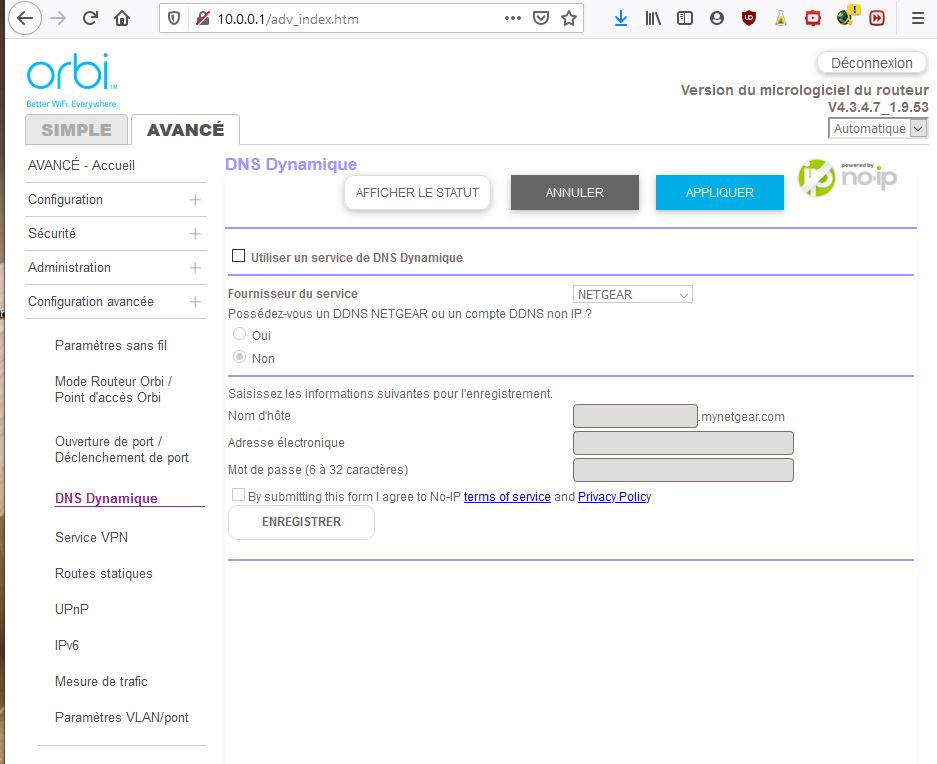Open the Firefox hamburger menu
937x764 pixels.
(x=917, y=18)
